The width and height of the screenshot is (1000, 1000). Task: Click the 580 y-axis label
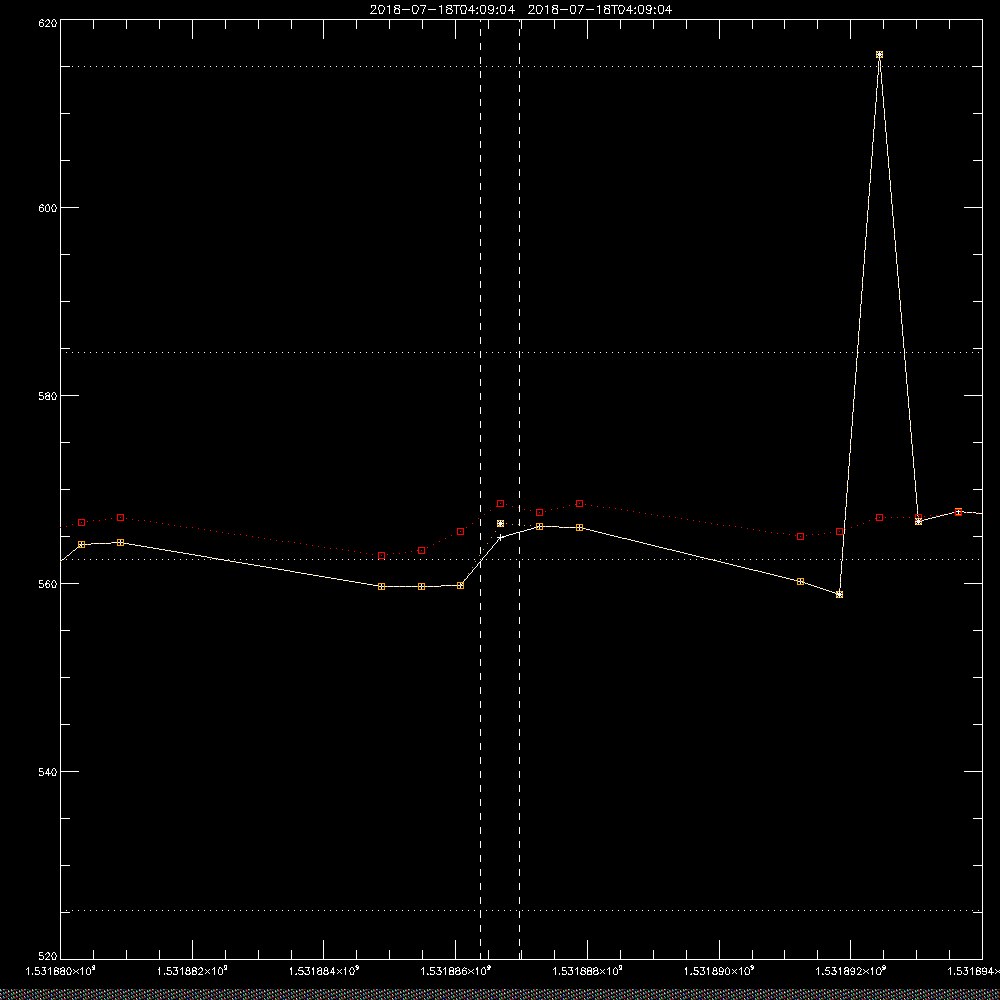[x=48, y=395]
